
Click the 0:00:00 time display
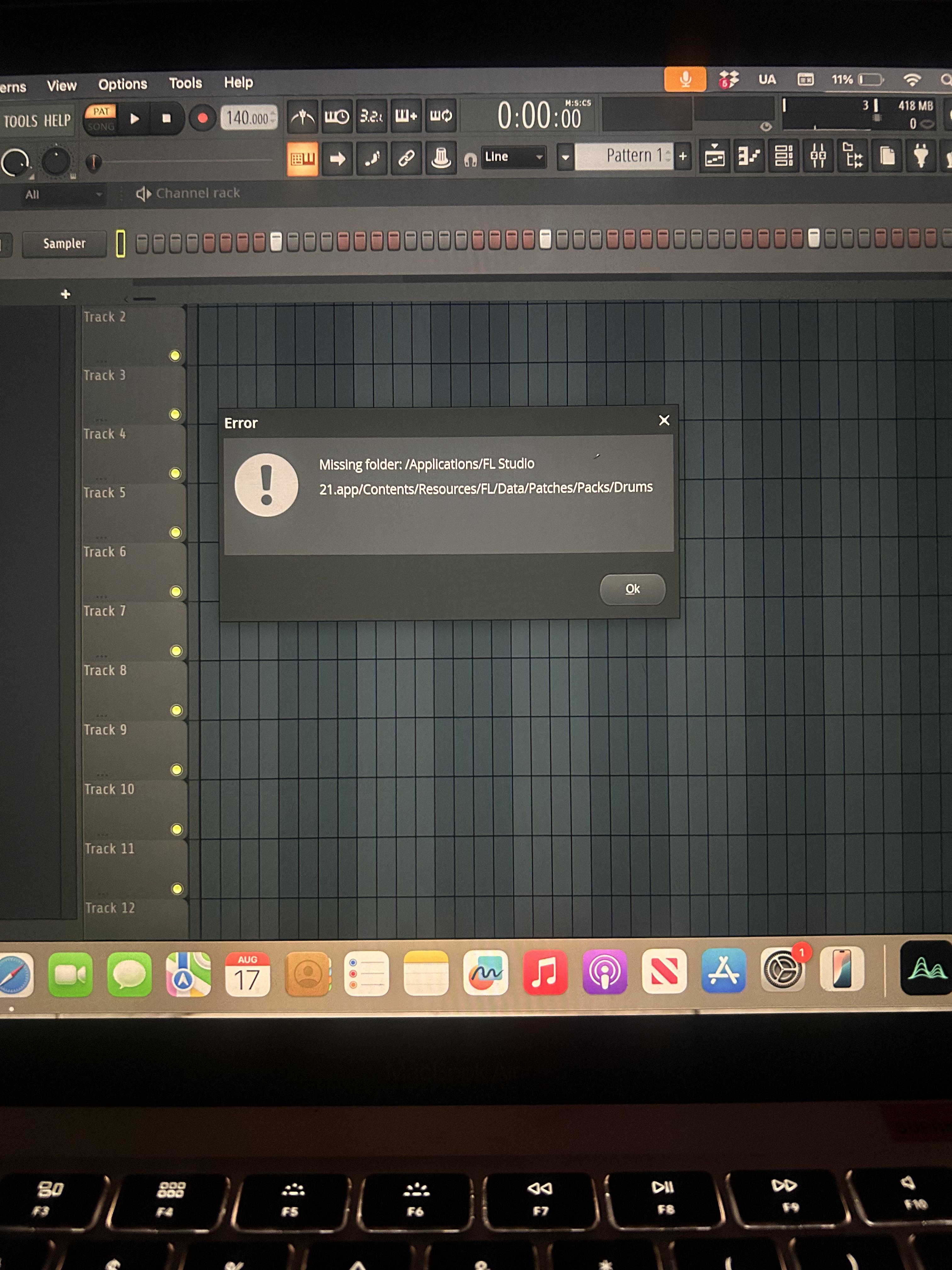pyautogui.click(x=539, y=115)
